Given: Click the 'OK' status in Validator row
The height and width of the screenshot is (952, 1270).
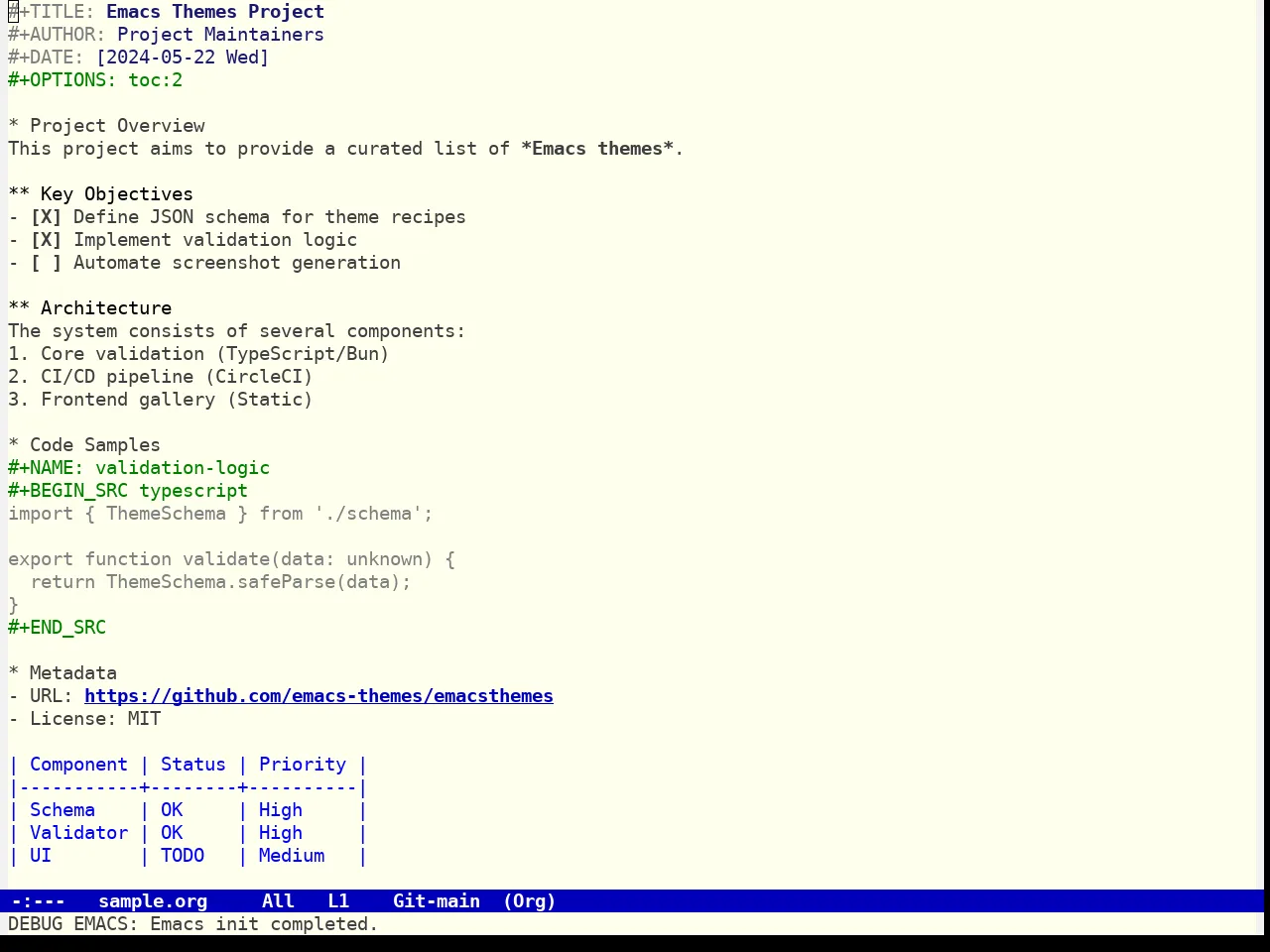Looking at the screenshot, I should (172, 833).
